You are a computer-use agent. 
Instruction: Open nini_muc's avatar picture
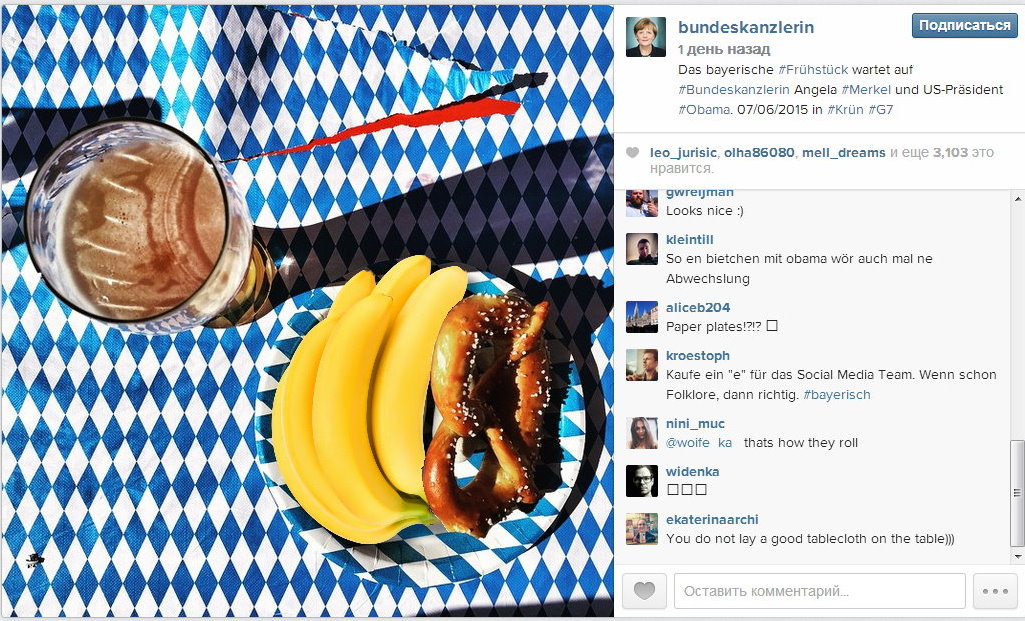point(642,433)
